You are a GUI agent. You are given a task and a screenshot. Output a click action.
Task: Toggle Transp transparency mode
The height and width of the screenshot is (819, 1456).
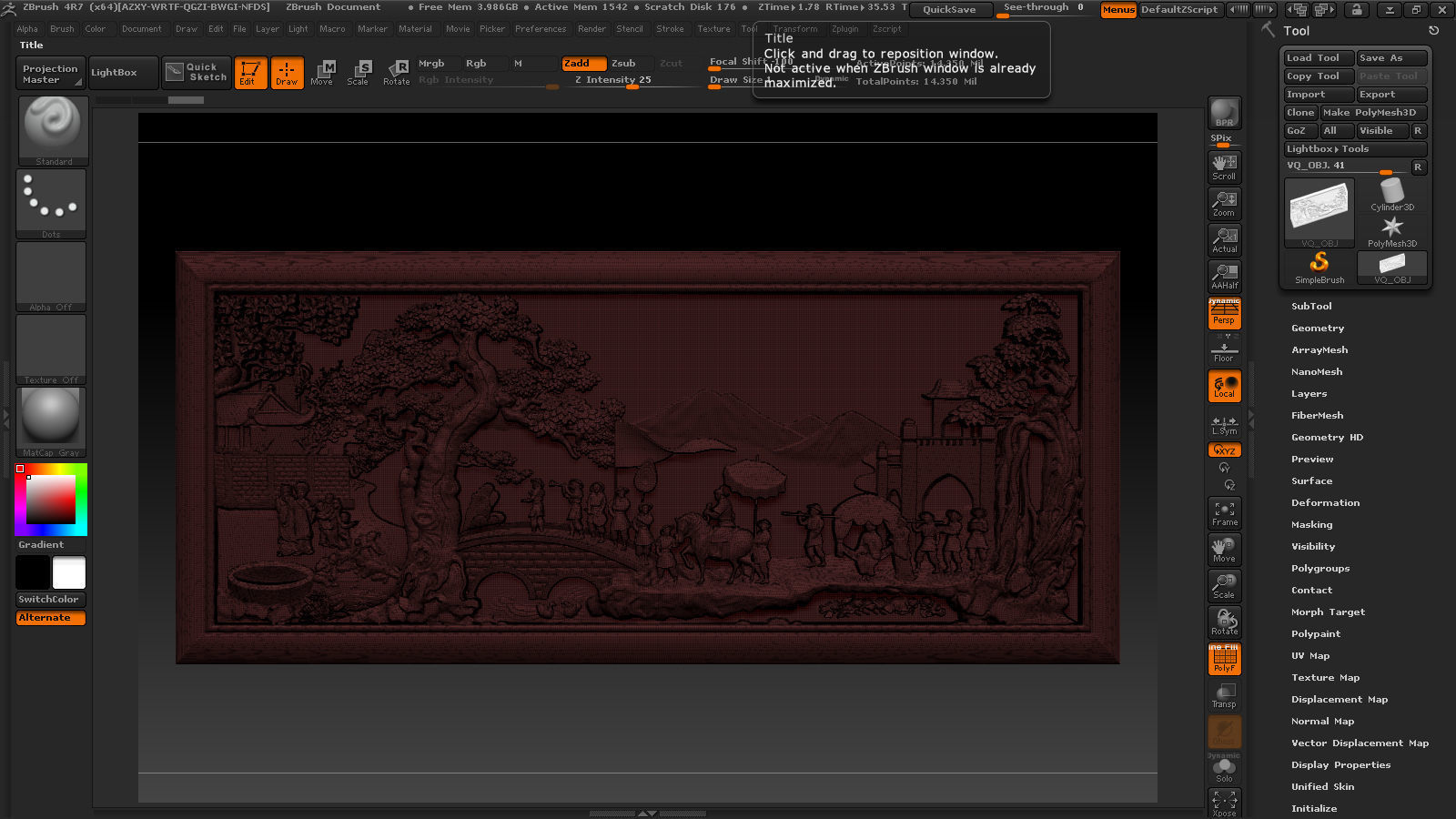pos(1224,695)
